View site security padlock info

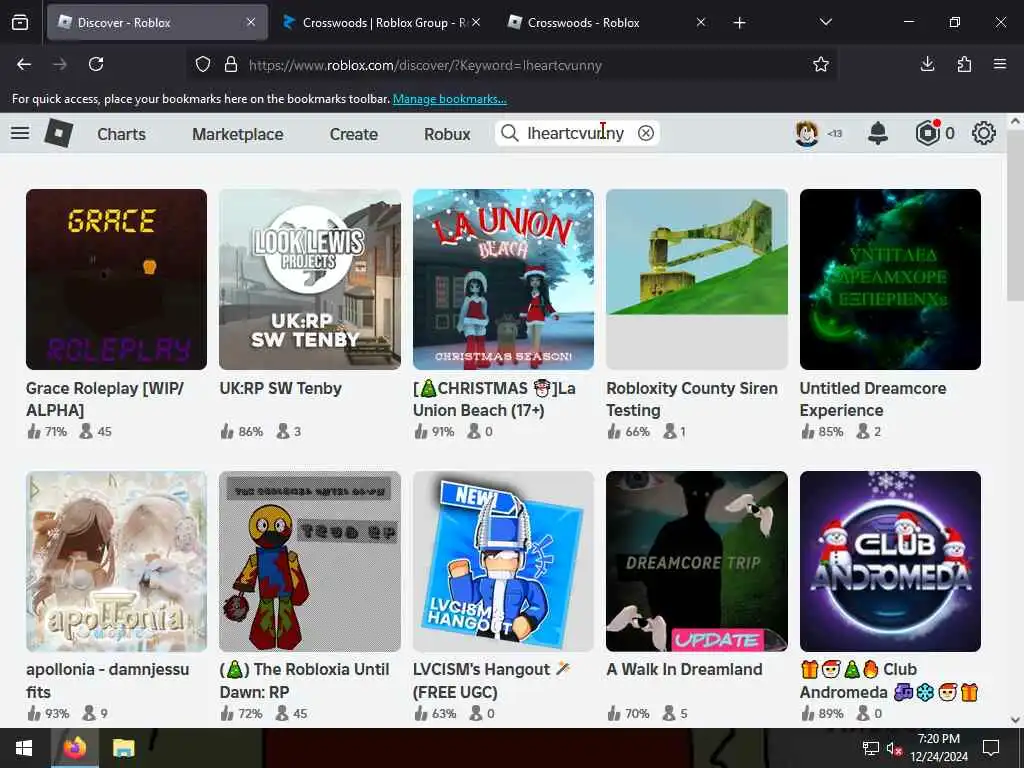tap(231, 65)
